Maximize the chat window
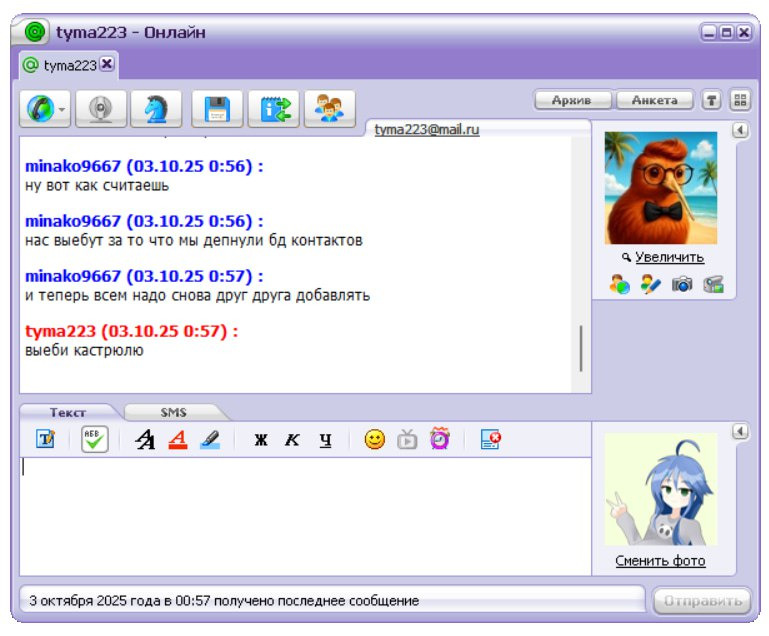769x636 pixels. coord(727,33)
